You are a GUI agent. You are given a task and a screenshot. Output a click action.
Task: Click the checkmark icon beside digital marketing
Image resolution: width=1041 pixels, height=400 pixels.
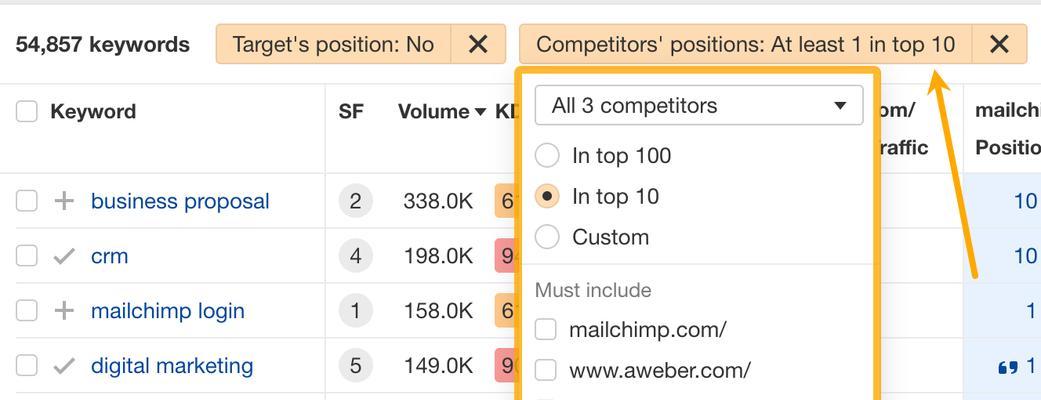pyautogui.click(x=64, y=365)
